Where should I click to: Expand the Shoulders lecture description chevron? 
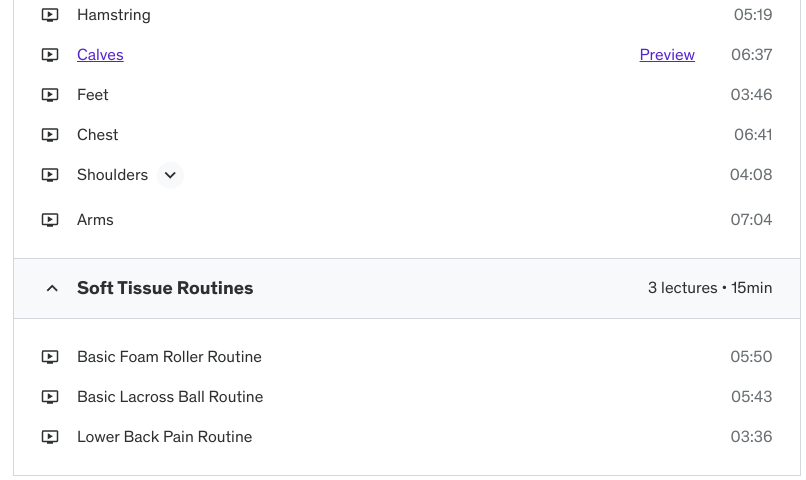click(x=170, y=175)
